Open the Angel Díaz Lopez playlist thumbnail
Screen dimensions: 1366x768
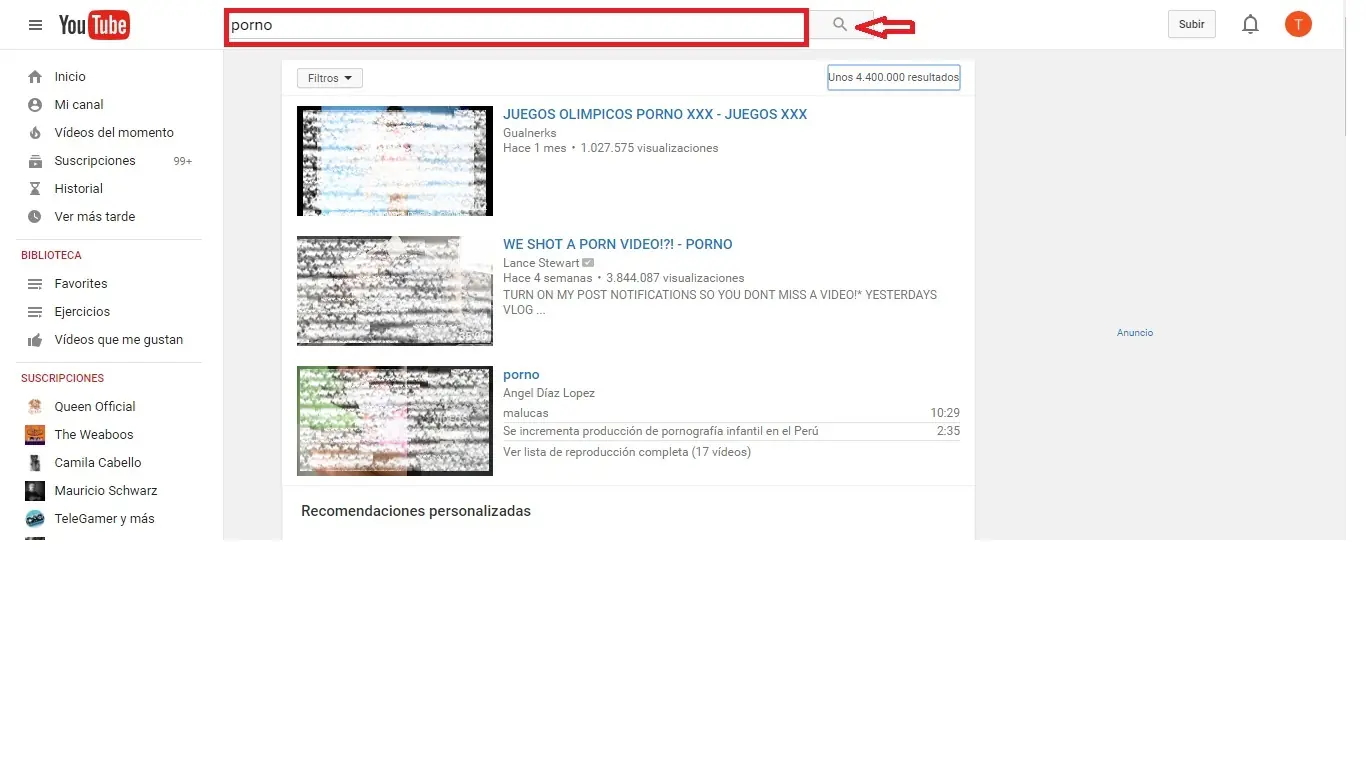click(x=395, y=421)
